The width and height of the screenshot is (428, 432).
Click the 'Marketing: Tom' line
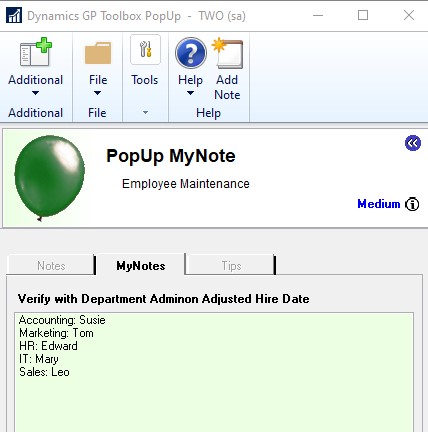click(56, 333)
